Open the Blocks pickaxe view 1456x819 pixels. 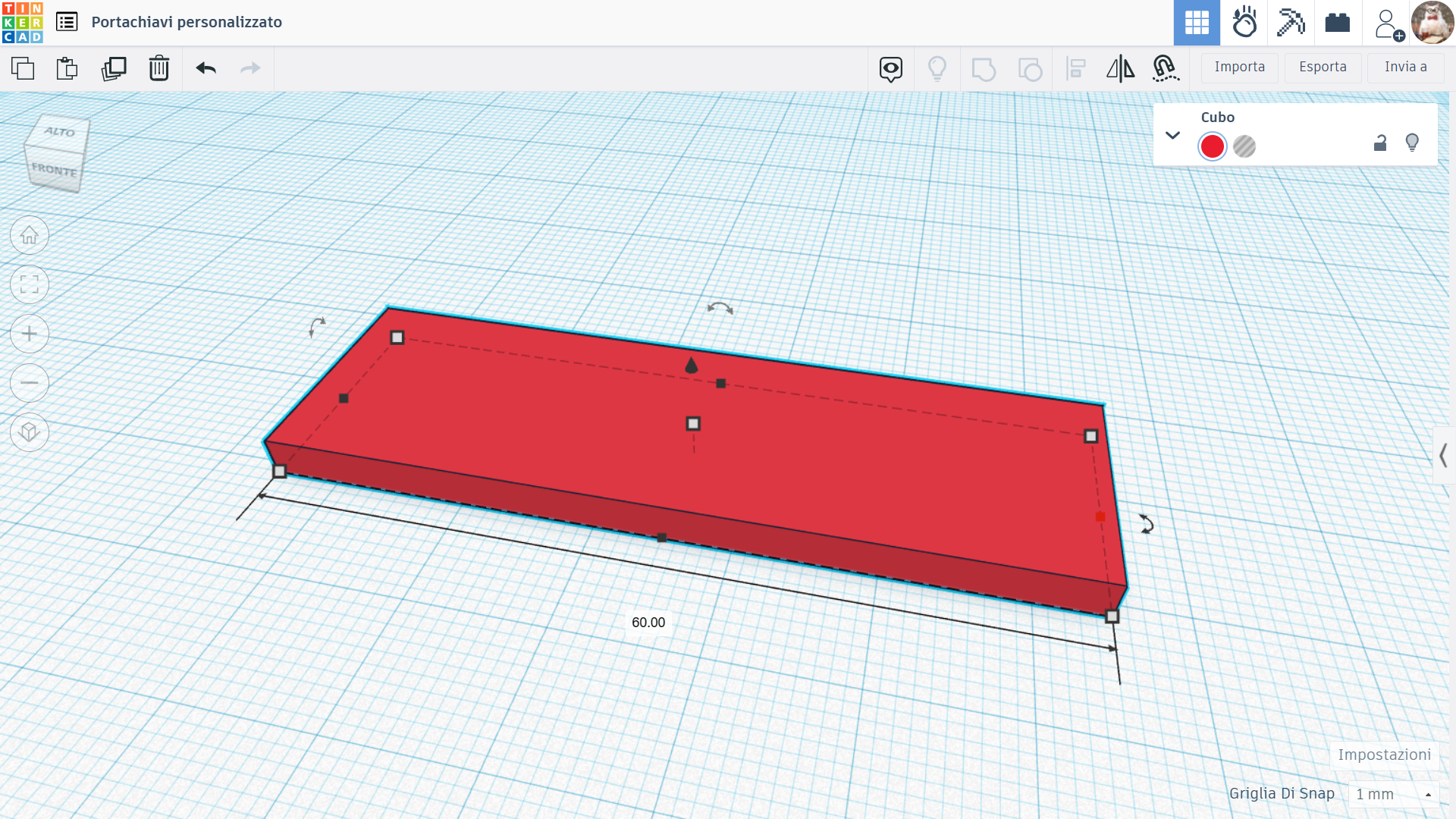tap(1291, 23)
